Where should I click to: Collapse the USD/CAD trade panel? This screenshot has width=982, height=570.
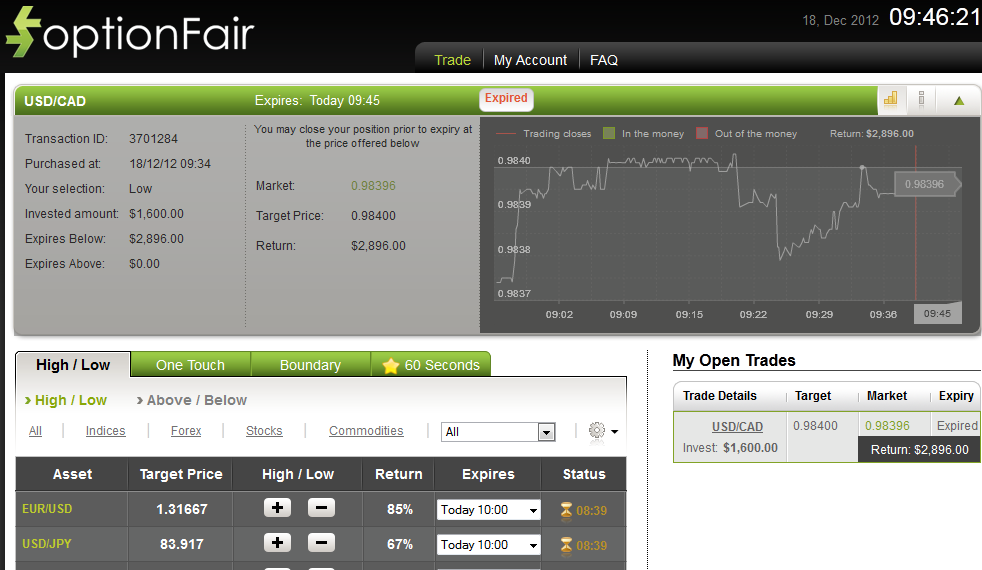point(959,100)
